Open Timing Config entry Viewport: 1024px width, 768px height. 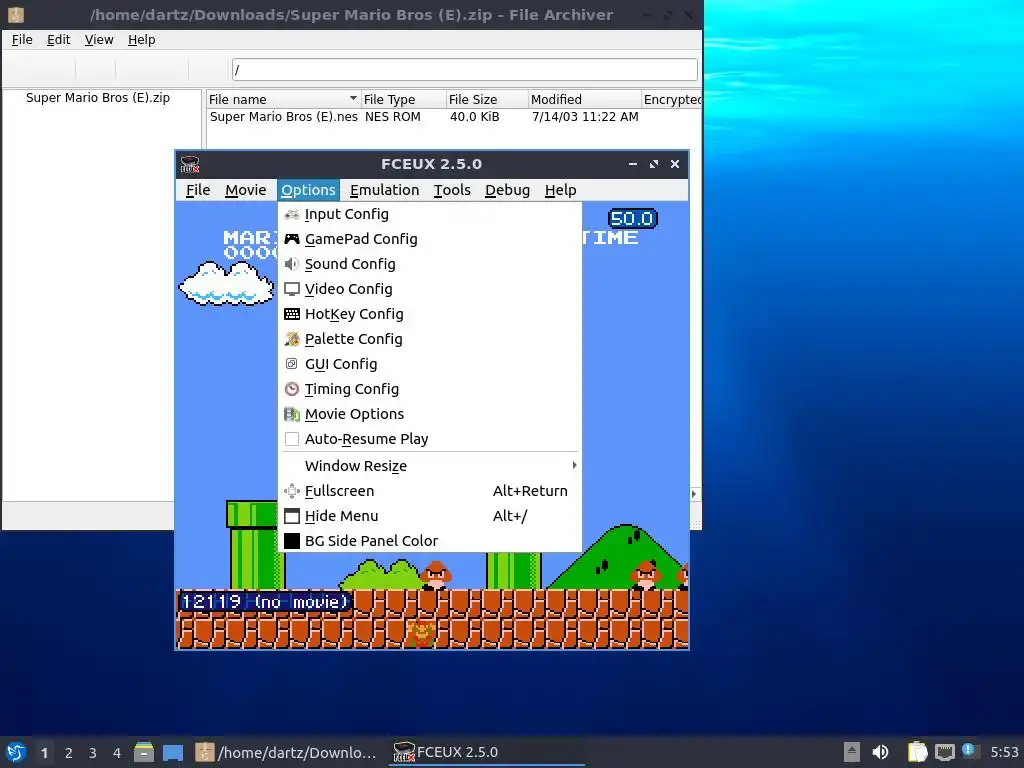click(x=430, y=389)
